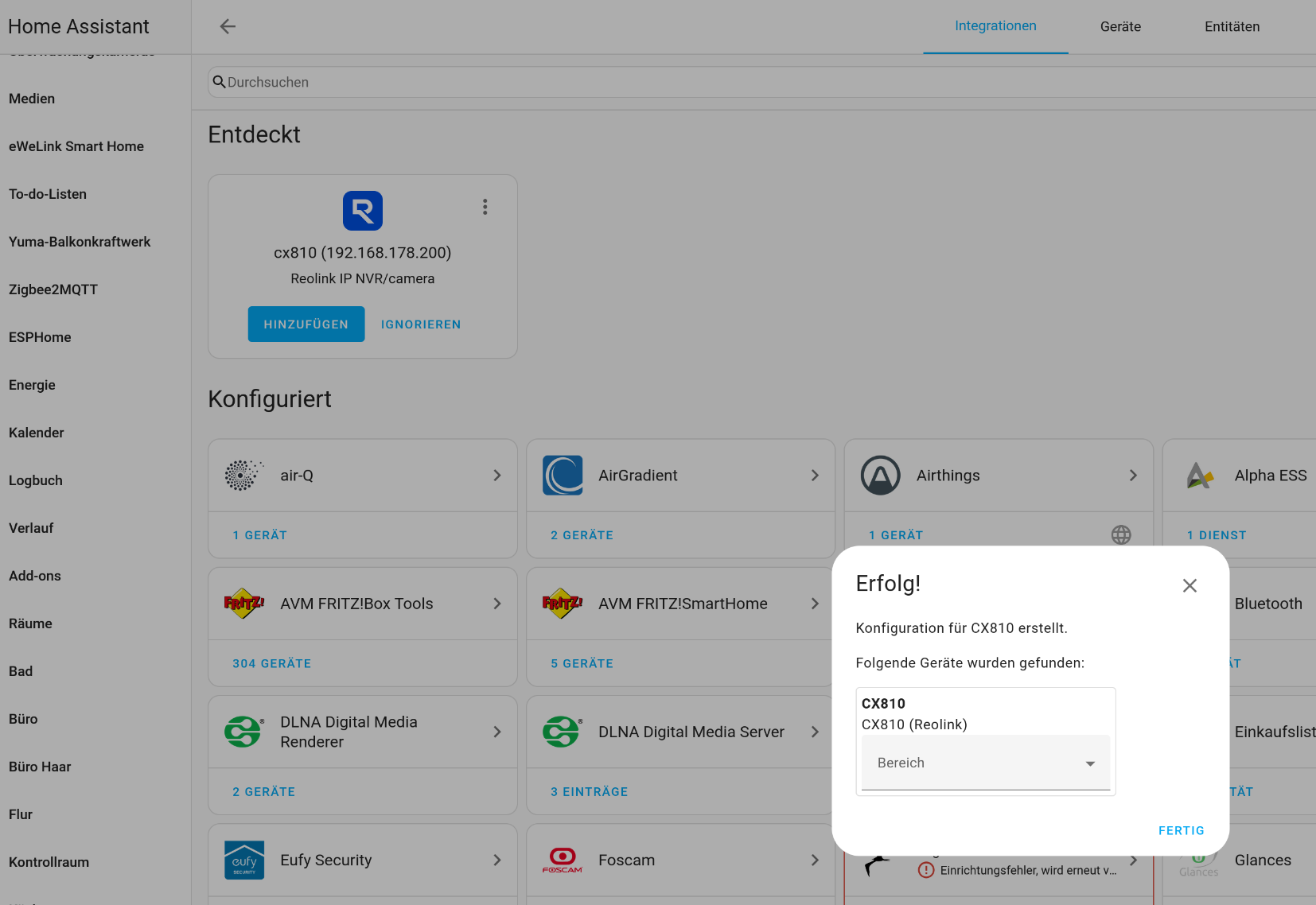Expand the Airthings integration chevron
The height and width of the screenshot is (905, 1316).
[x=1133, y=476]
